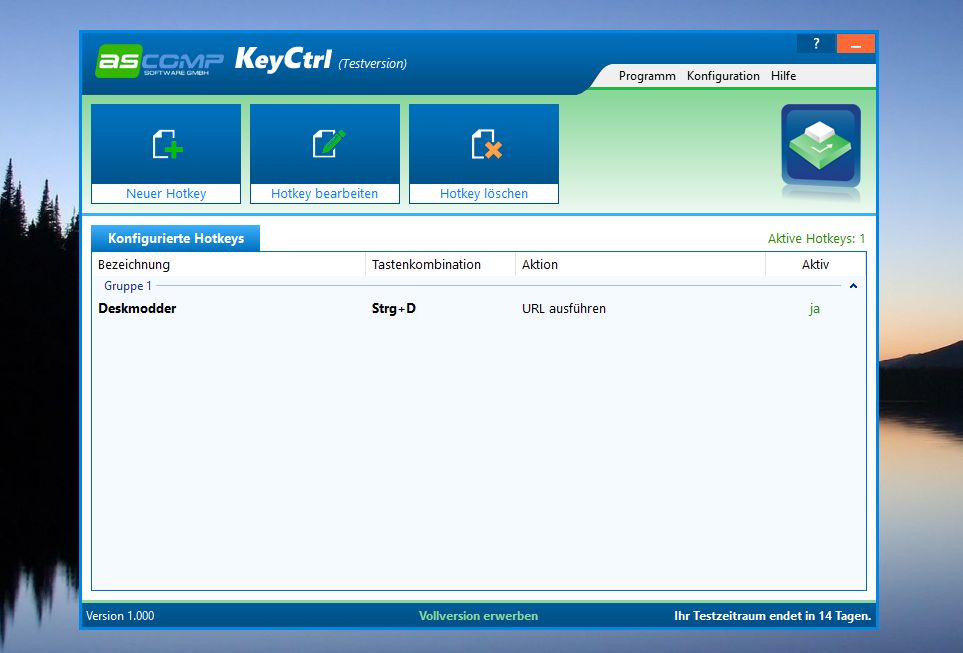The height and width of the screenshot is (653, 963).
Task: Click the Gruppe 1 group label
Action: coord(128,286)
